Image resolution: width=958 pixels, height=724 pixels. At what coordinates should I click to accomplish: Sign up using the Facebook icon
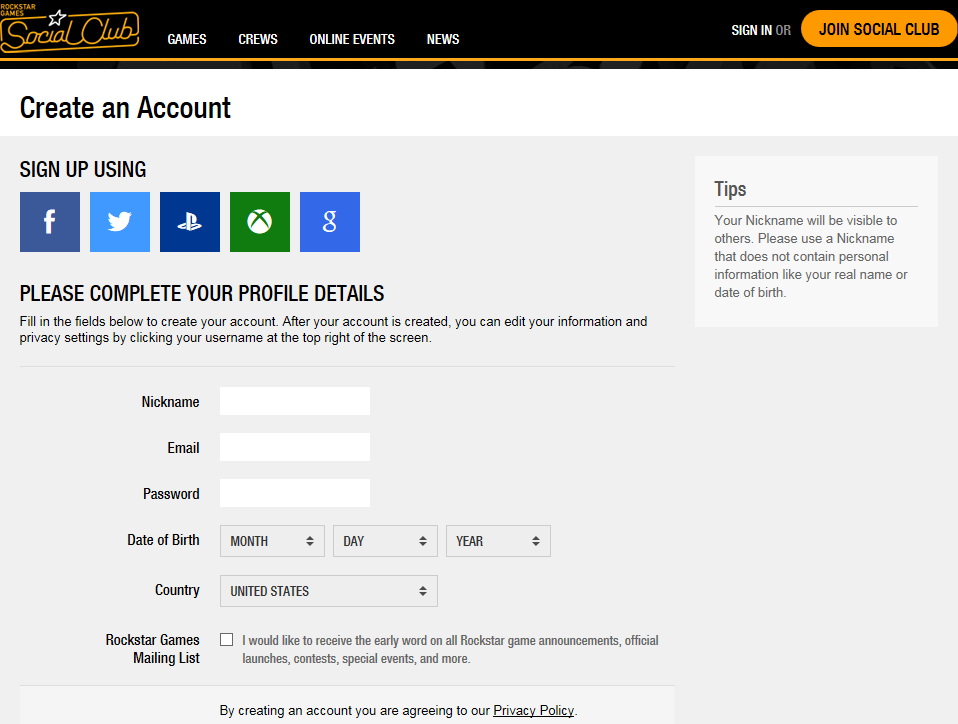click(x=49, y=222)
